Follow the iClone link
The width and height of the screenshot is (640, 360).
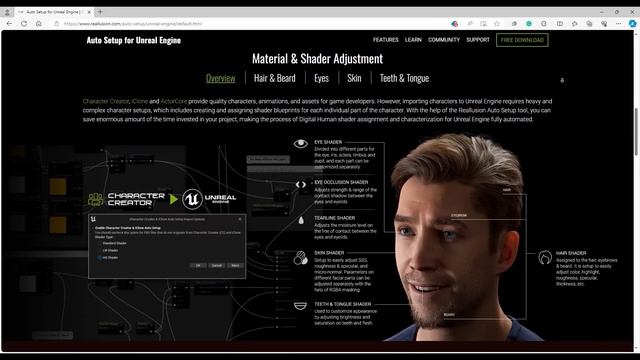coord(140,101)
